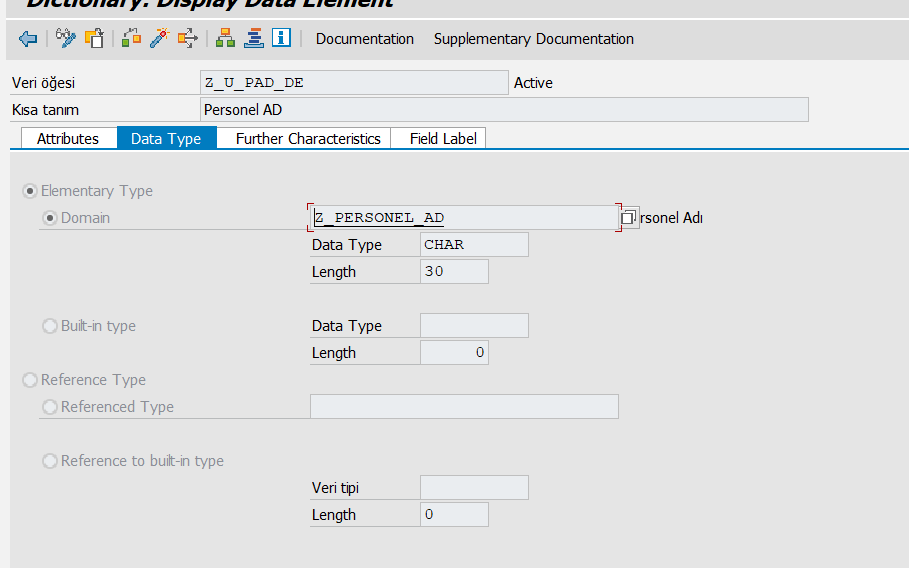The height and width of the screenshot is (568, 909).
Task: Open the Where-Used List icon
Action: pyautogui.click(x=187, y=39)
